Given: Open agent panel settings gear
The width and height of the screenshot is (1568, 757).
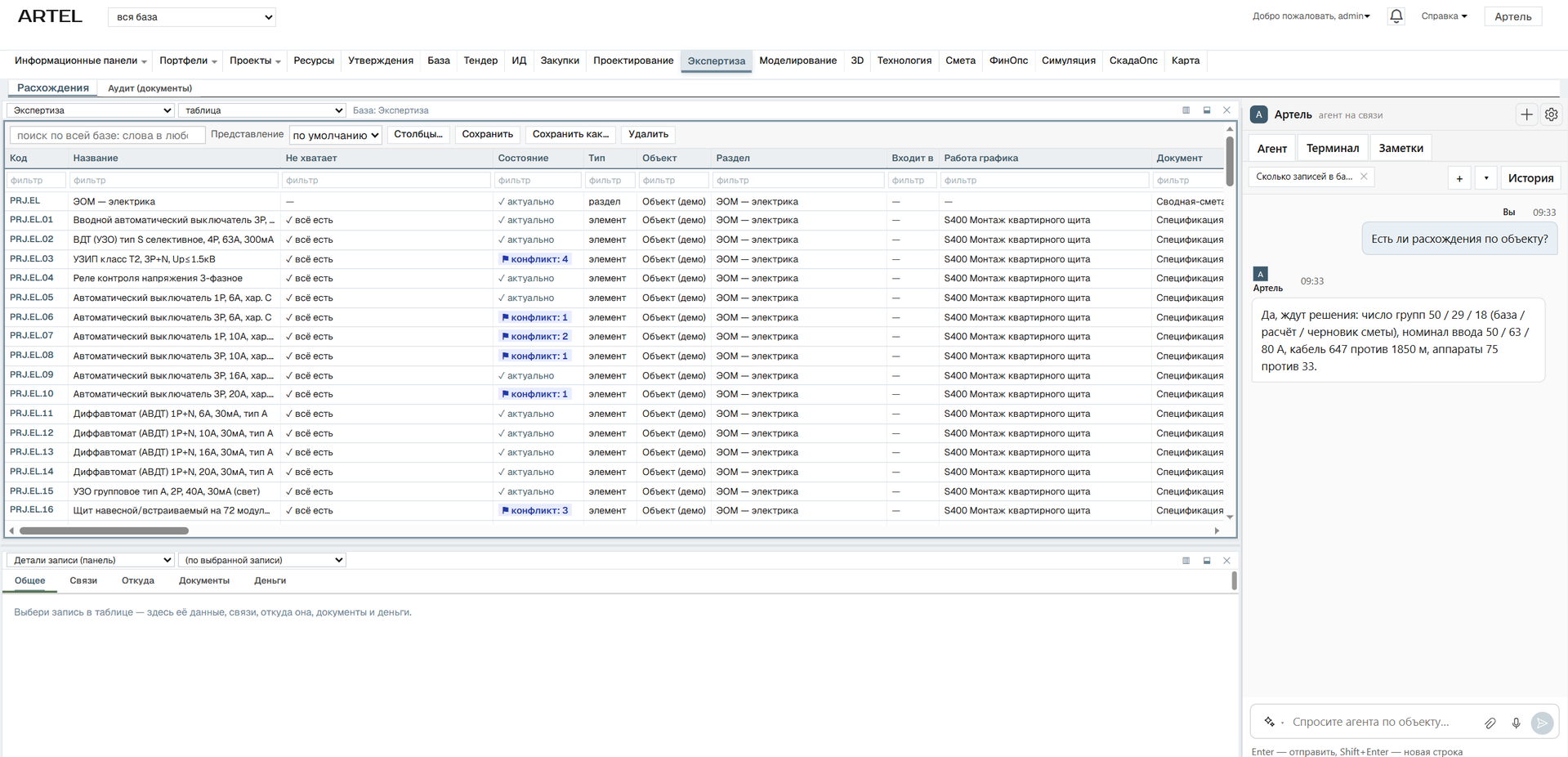Looking at the screenshot, I should click(1551, 114).
